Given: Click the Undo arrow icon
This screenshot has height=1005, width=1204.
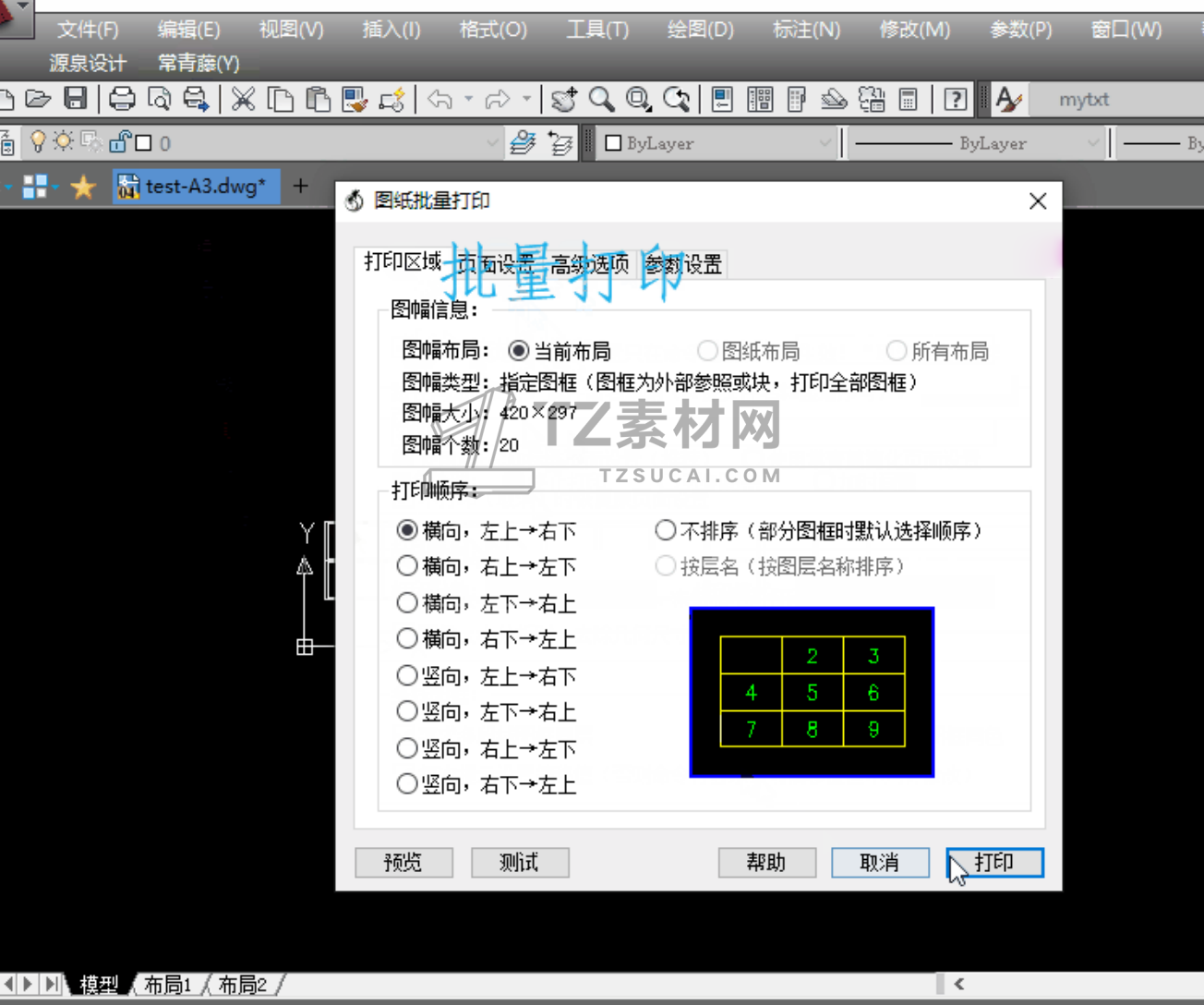Looking at the screenshot, I should 439,99.
